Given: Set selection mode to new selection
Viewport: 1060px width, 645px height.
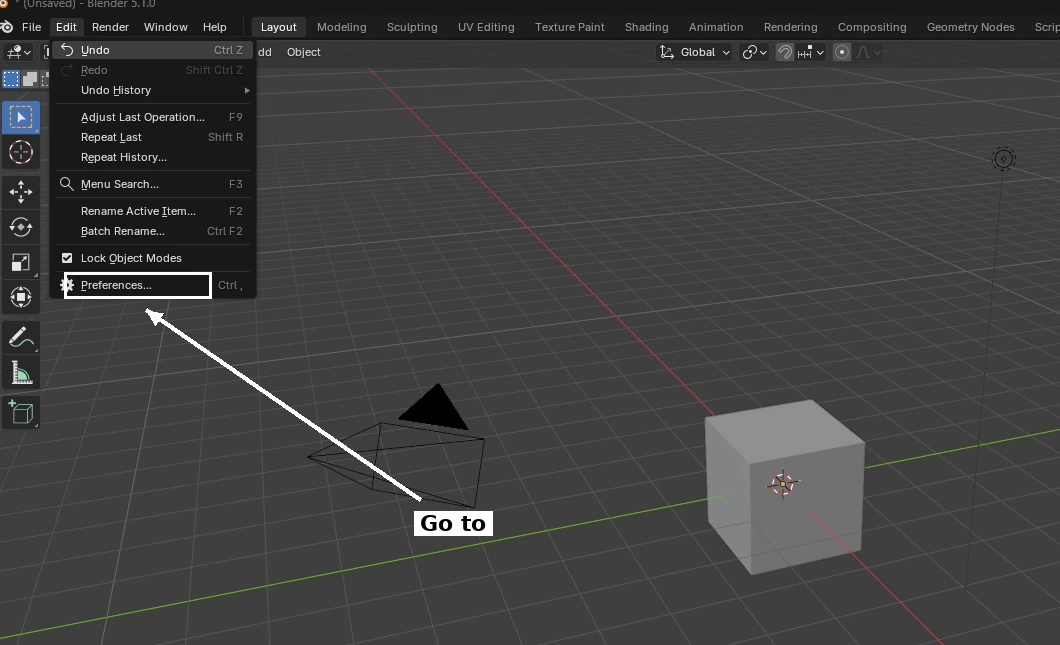Looking at the screenshot, I should tap(11, 79).
